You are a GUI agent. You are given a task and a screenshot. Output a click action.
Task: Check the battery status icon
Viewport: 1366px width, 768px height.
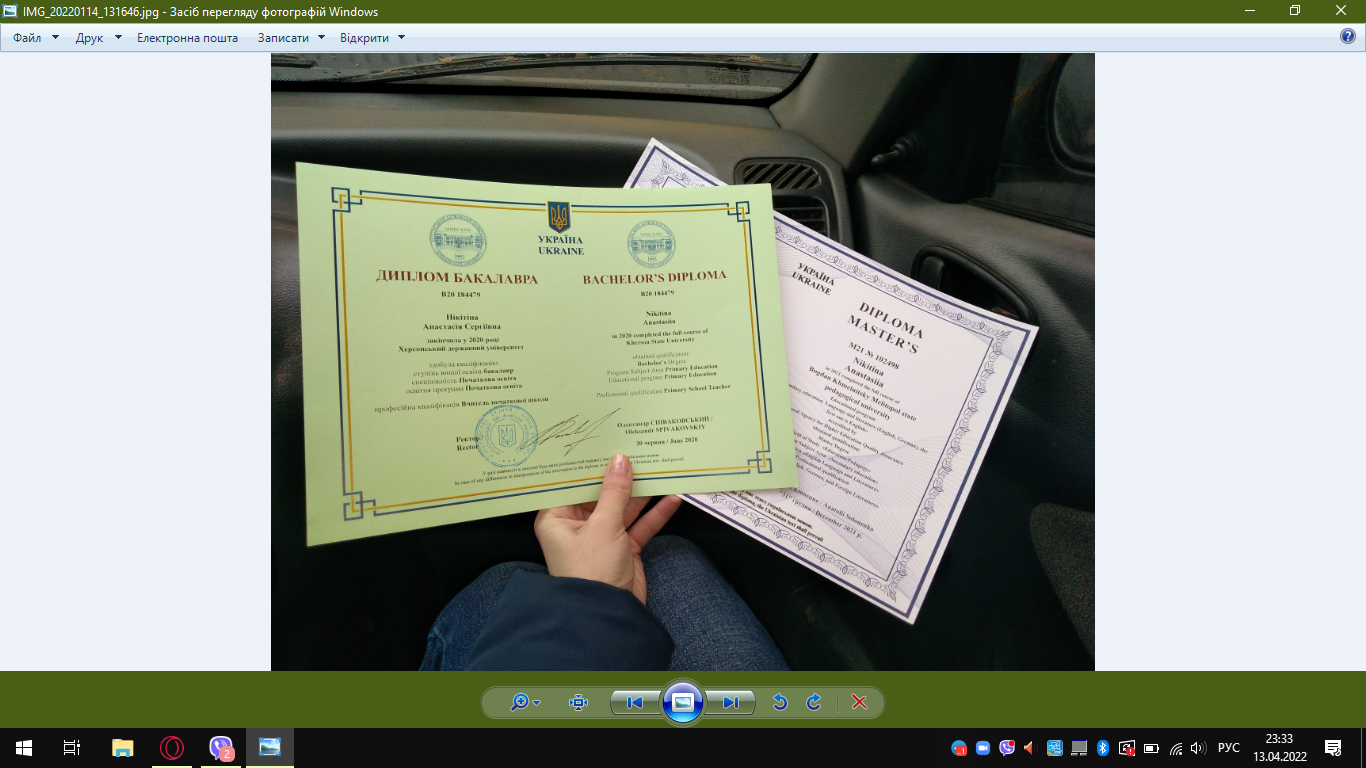tap(1151, 748)
